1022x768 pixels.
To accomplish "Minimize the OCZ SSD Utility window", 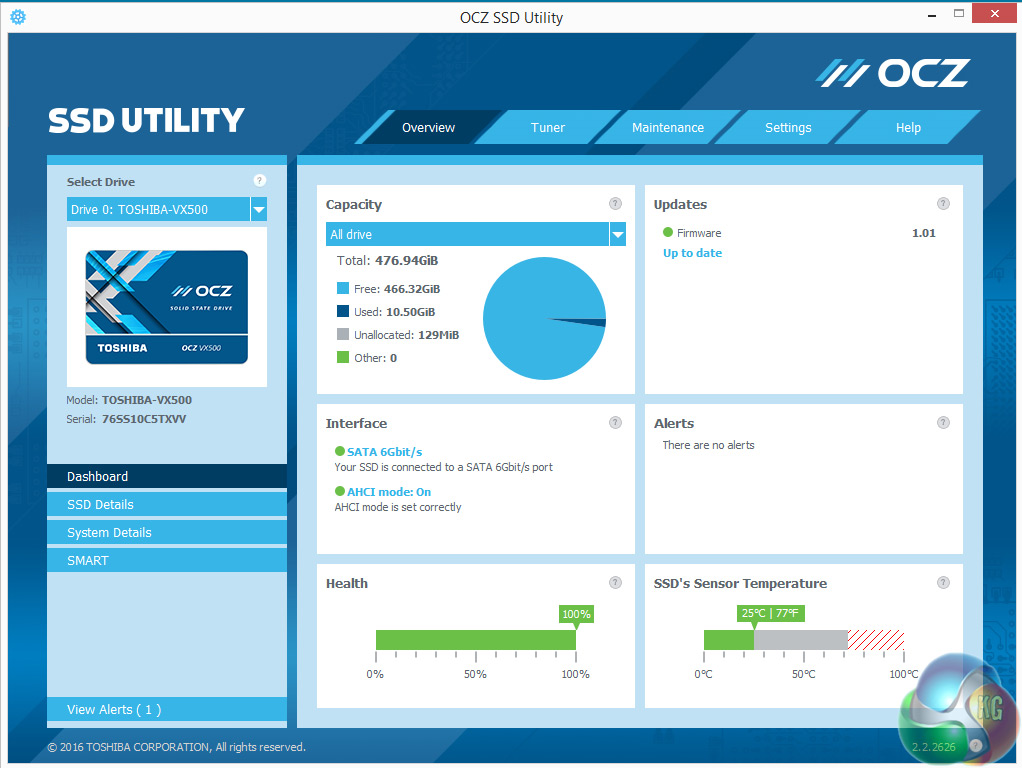I will (x=932, y=14).
